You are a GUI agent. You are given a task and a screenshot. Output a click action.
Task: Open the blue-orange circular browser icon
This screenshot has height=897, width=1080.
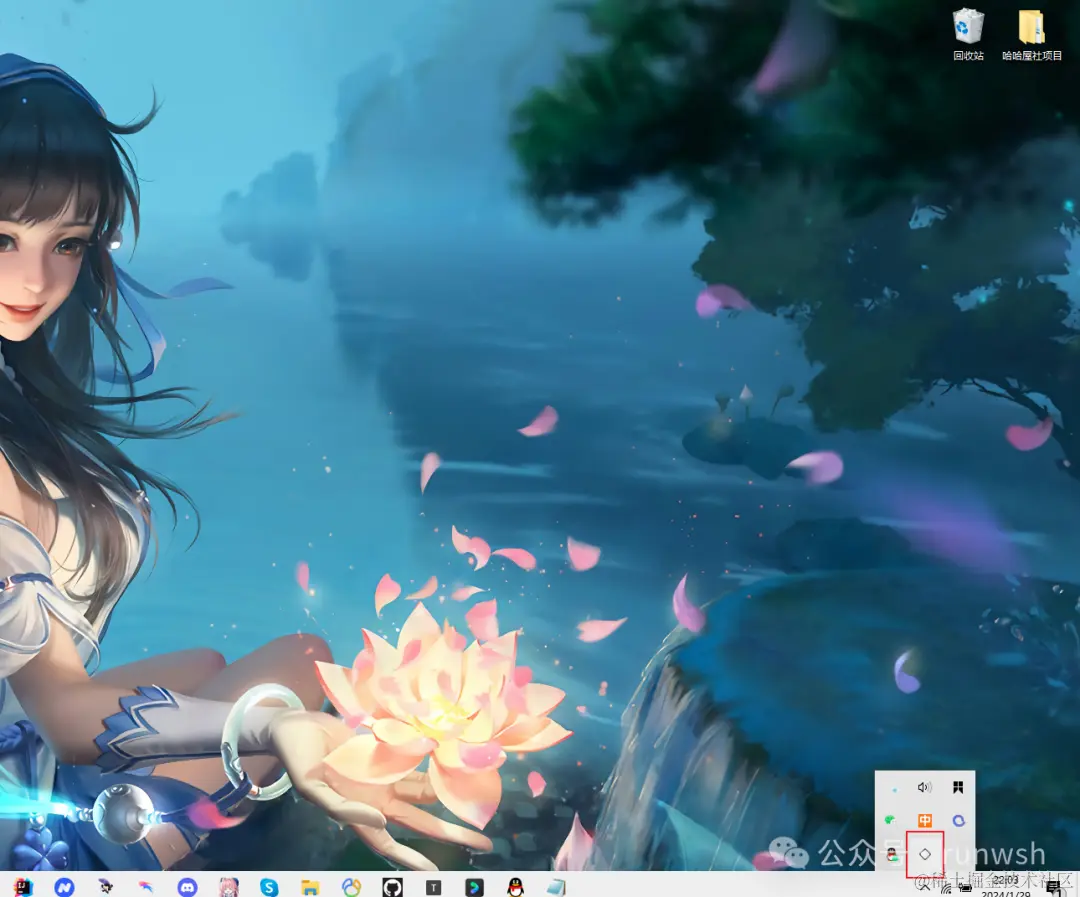click(351, 887)
